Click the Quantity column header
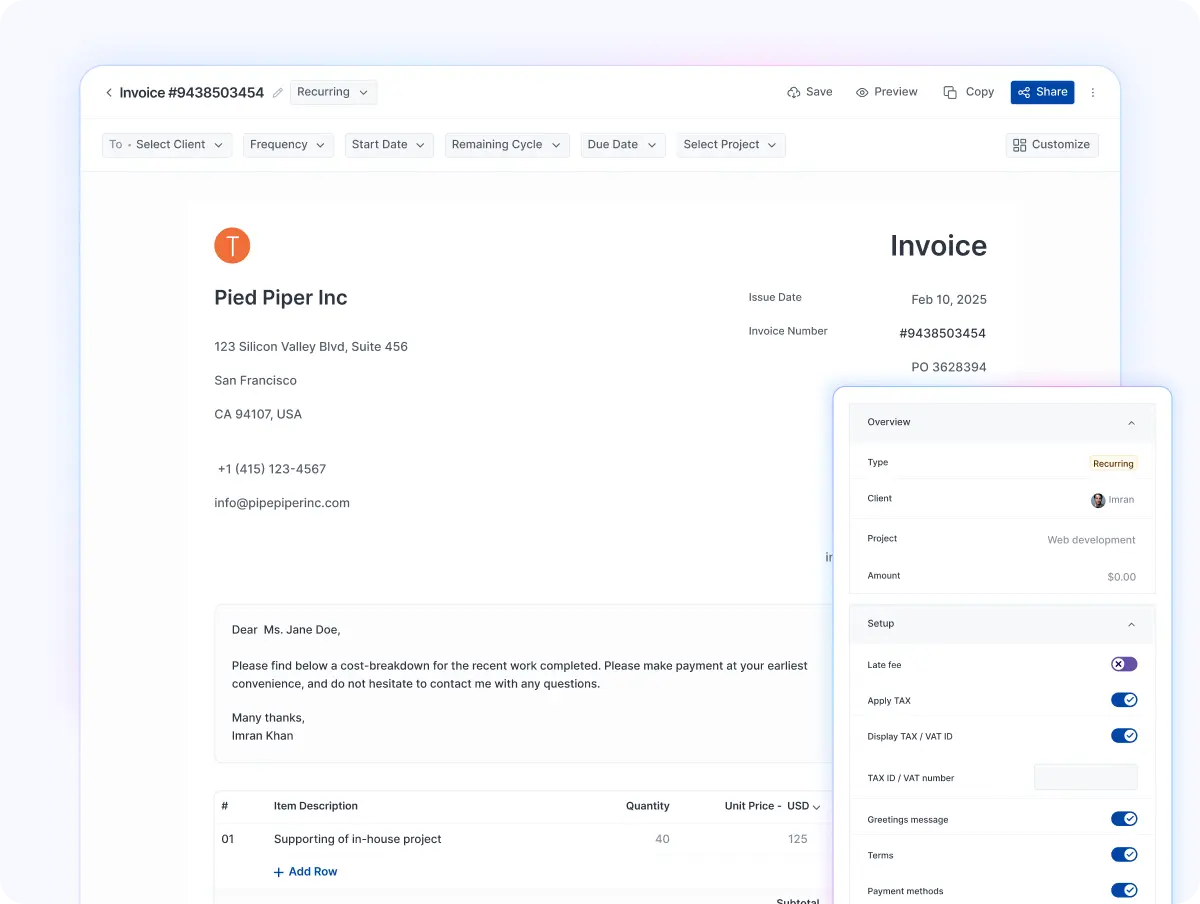 tap(648, 806)
